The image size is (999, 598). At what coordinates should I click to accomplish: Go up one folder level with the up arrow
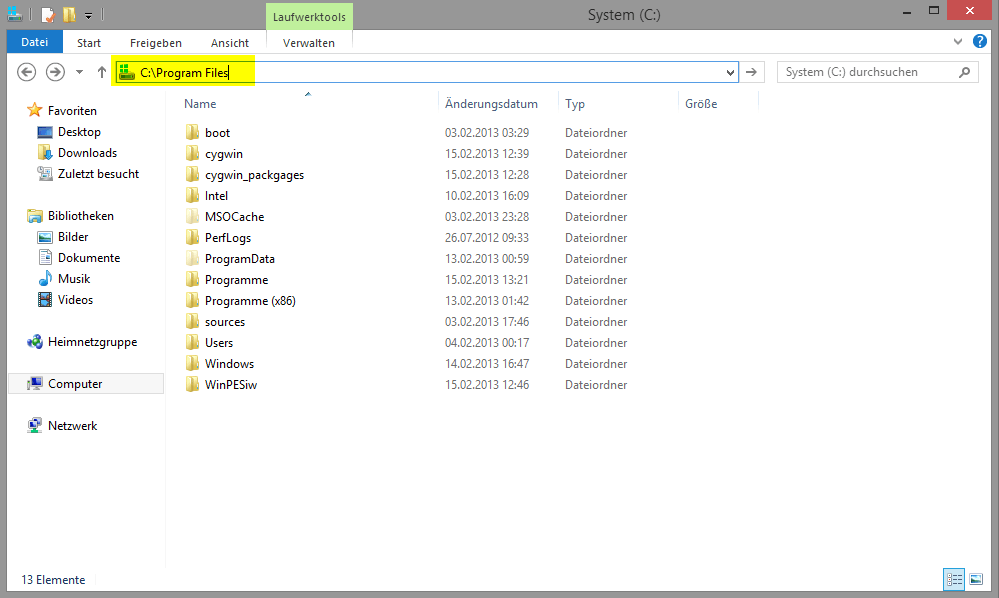pyautogui.click(x=101, y=72)
